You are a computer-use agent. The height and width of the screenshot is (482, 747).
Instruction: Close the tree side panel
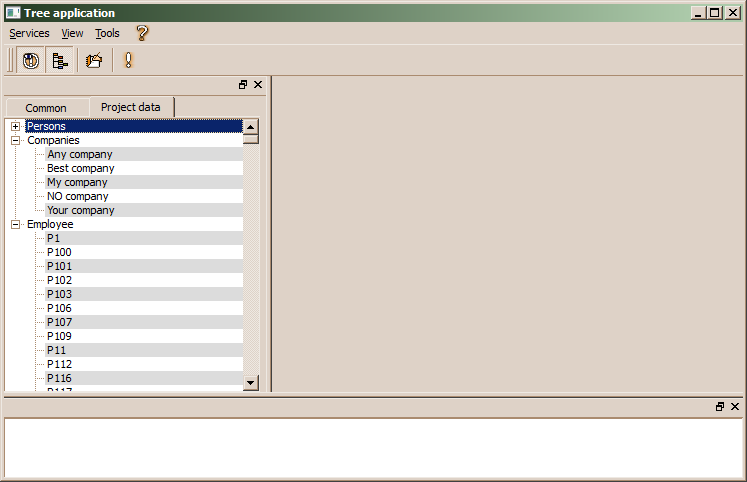point(258,85)
